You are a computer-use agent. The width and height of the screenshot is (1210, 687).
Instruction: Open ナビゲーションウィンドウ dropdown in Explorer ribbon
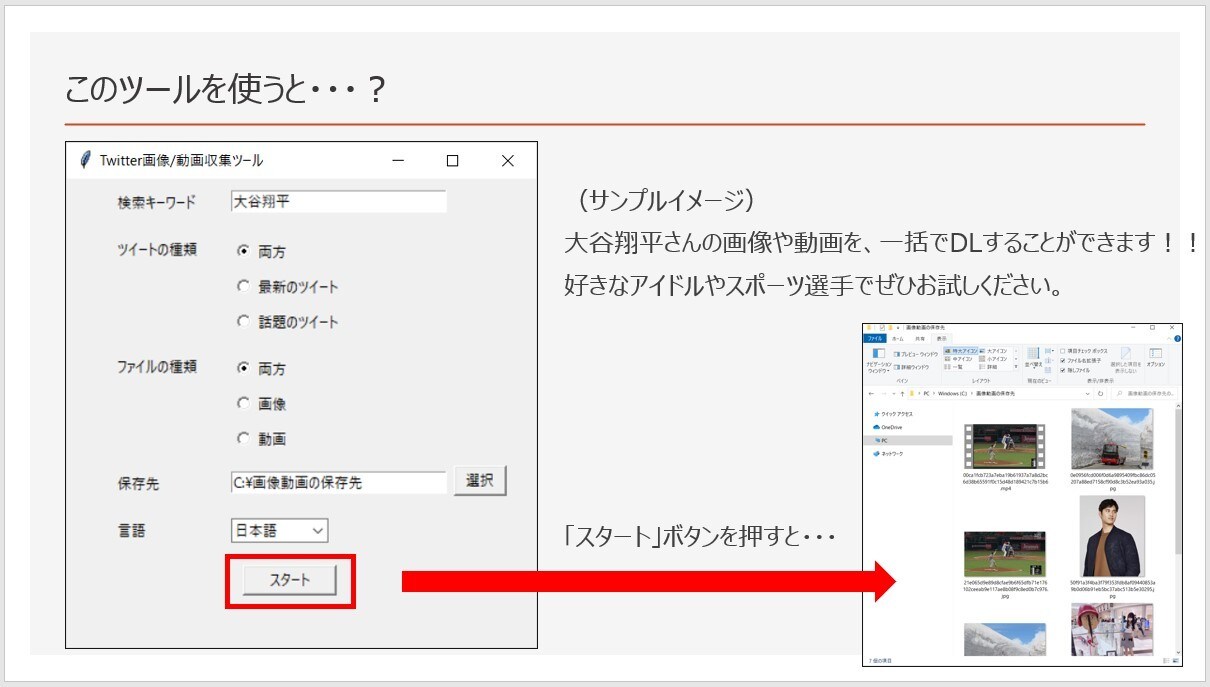(878, 359)
